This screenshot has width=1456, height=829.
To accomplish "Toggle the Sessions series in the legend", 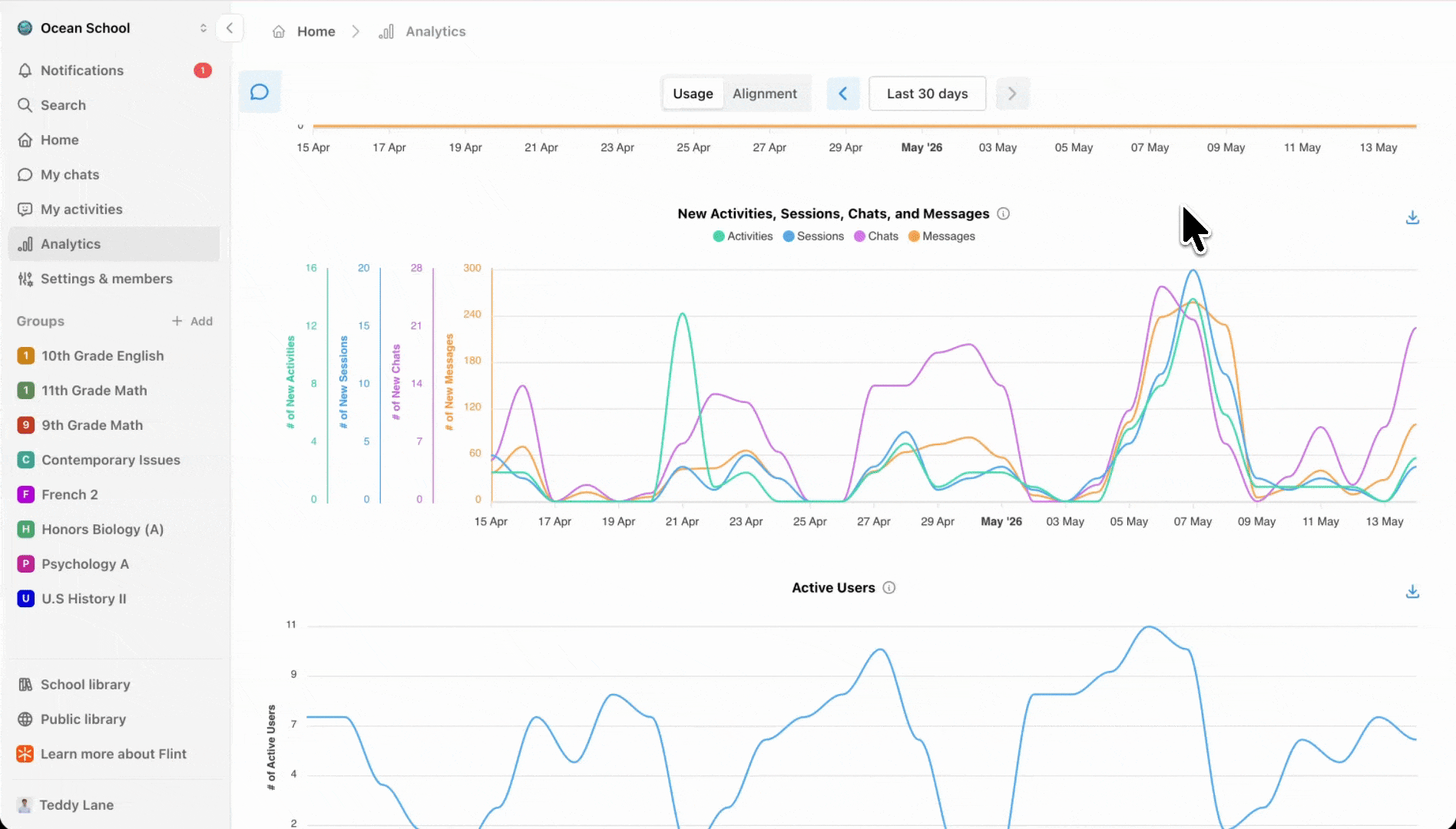I will 813,236.
